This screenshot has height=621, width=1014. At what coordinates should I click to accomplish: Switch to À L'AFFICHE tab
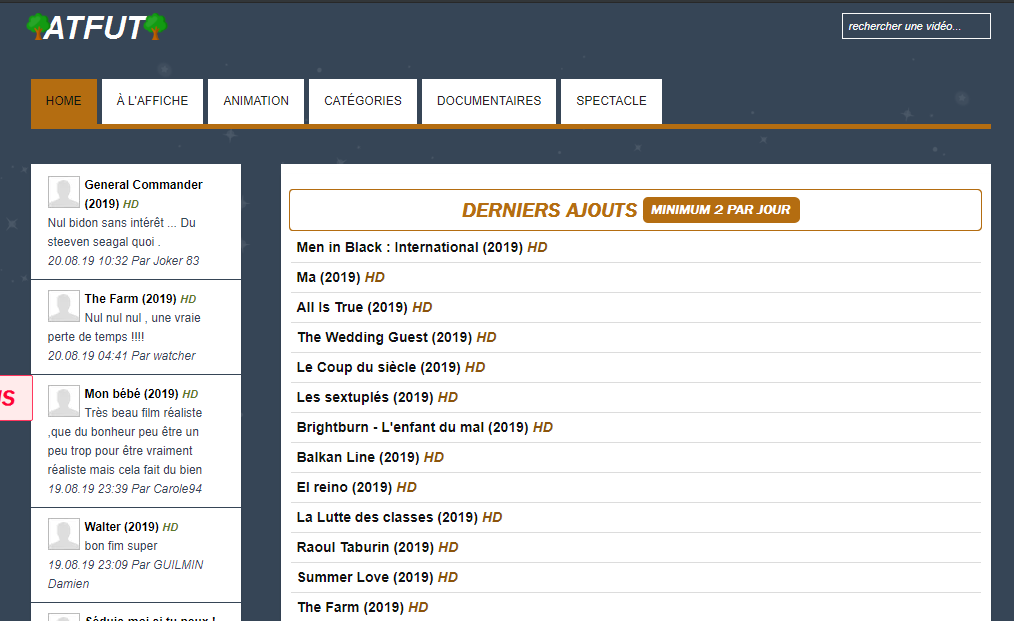click(x=153, y=101)
